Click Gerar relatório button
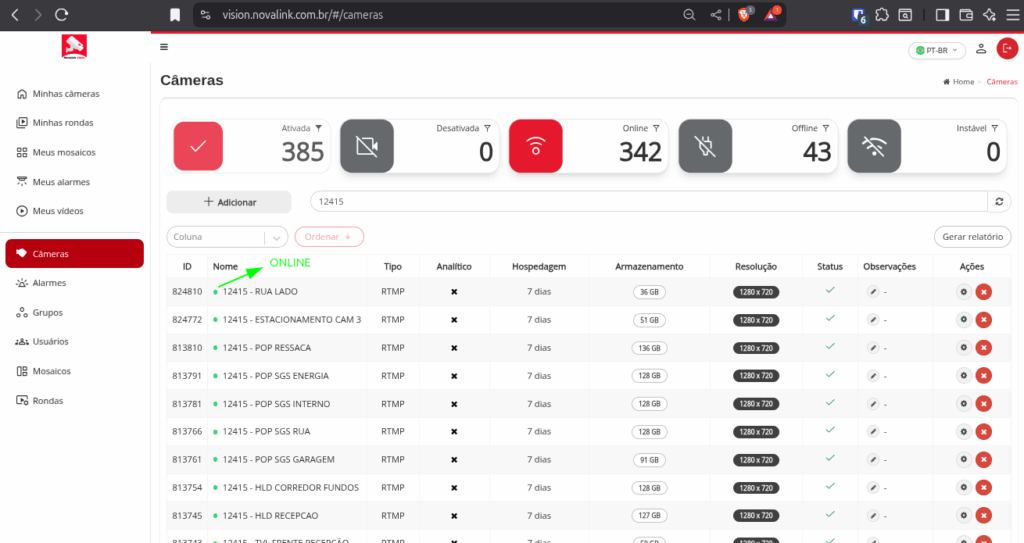The image size is (1024, 543). 972,237
